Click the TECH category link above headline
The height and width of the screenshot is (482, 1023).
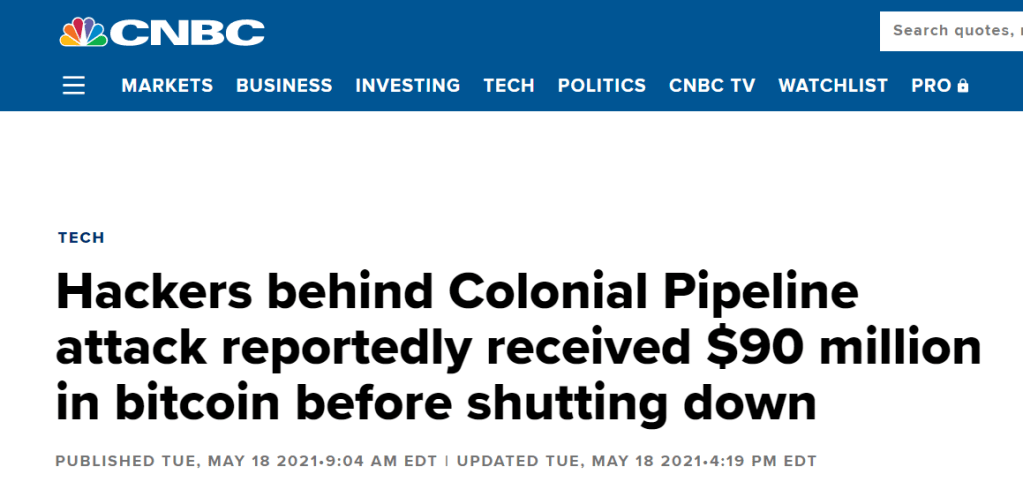click(81, 238)
